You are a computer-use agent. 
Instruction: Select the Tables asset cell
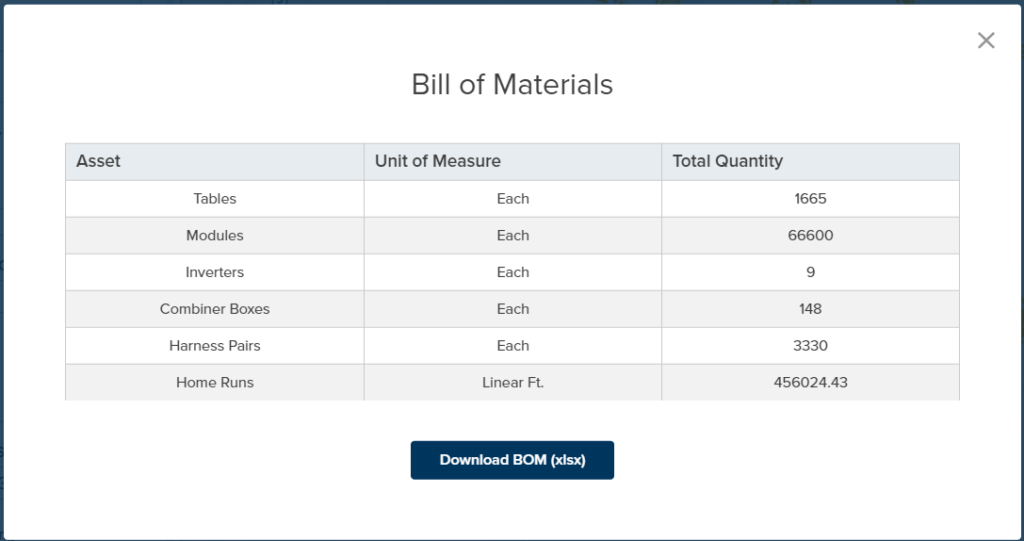point(215,199)
